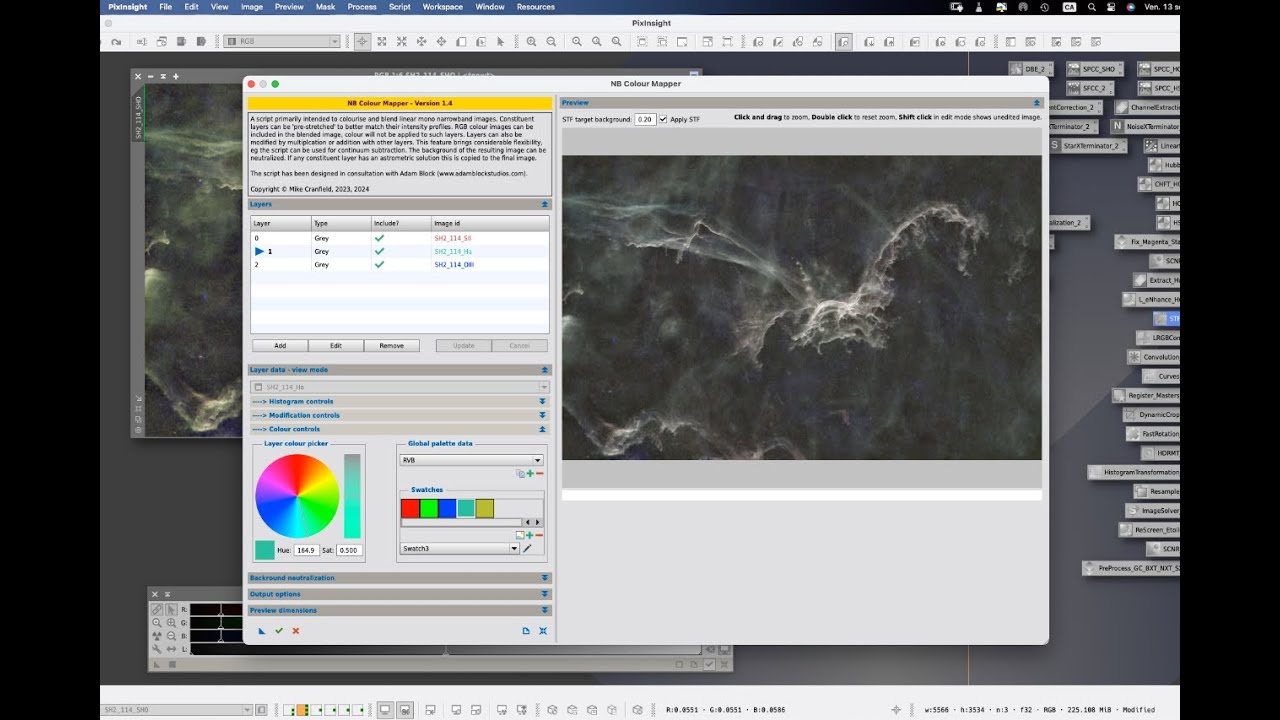Click the Sat value input field

[348, 550]
